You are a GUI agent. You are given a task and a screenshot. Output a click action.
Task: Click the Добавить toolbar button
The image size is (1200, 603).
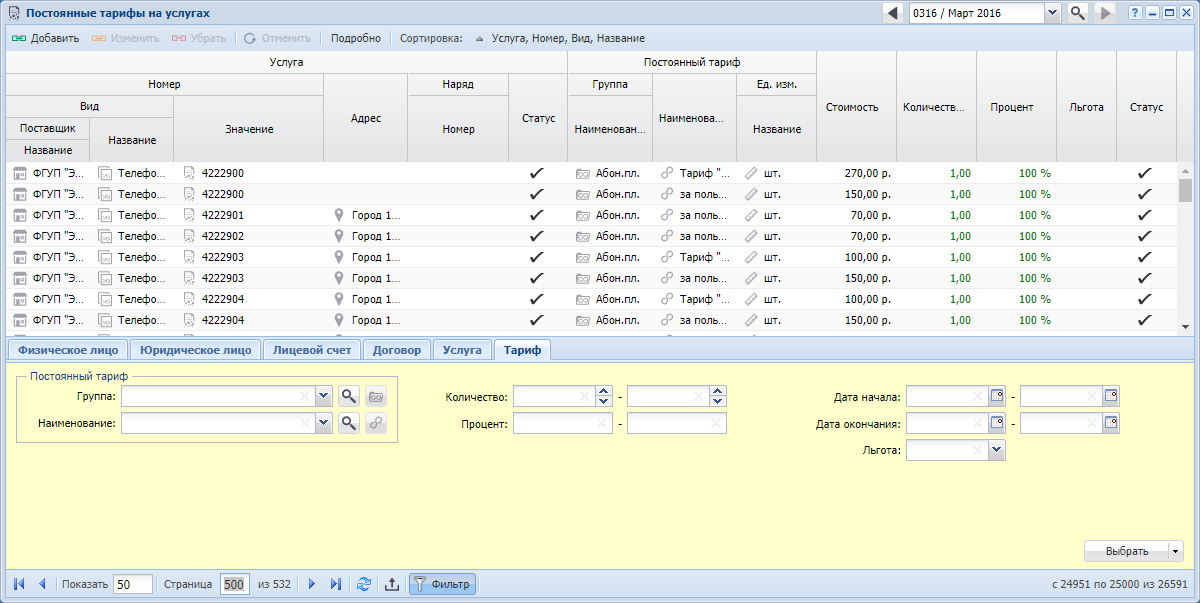46,38
